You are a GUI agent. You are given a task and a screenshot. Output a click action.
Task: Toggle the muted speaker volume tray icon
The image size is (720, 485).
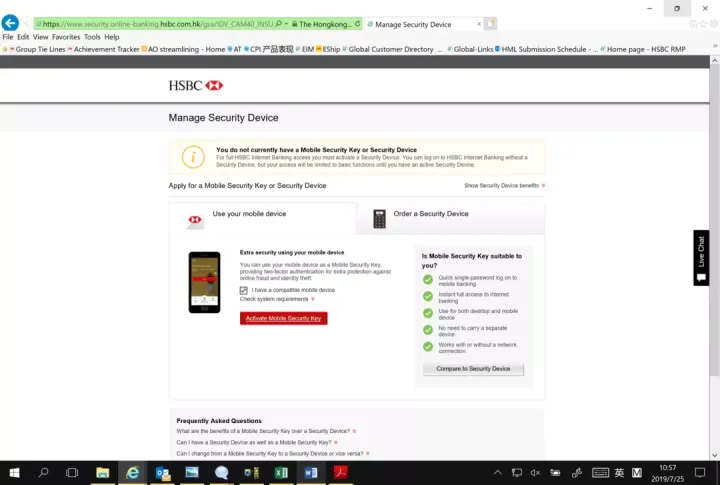point(535,473)
